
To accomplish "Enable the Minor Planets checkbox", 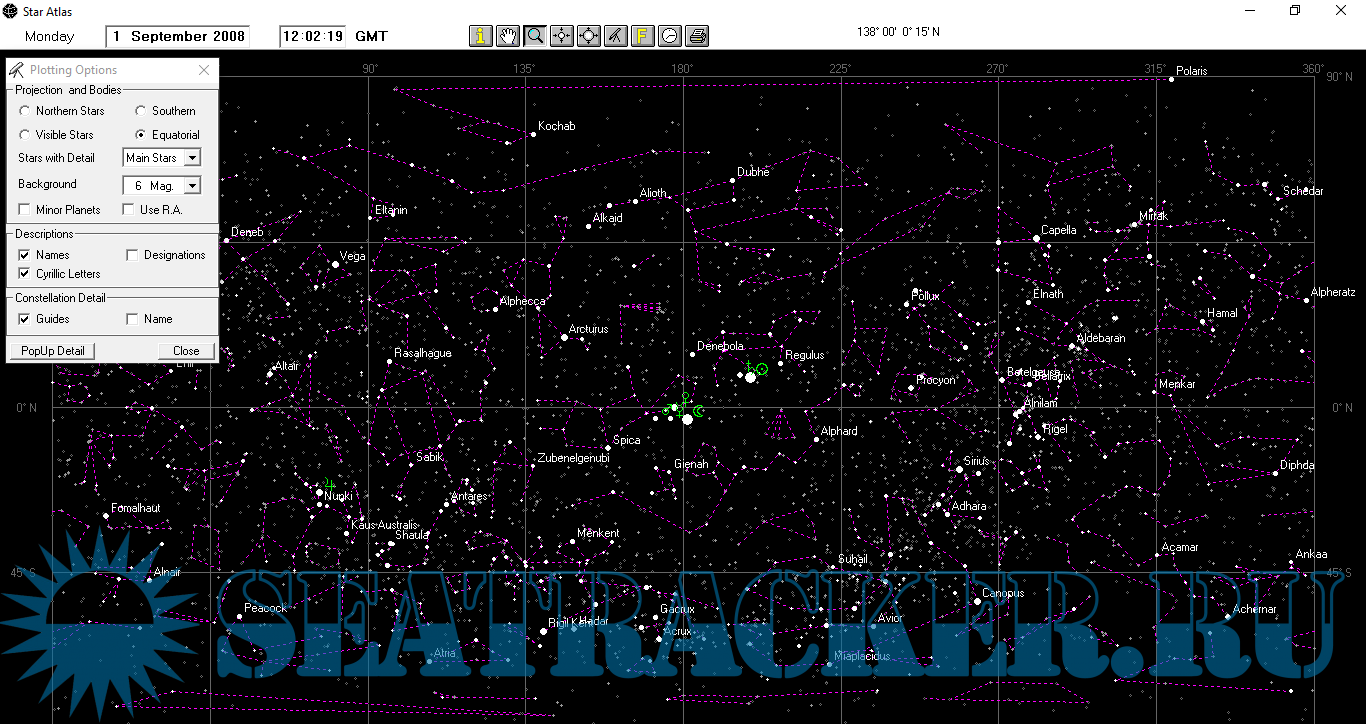I will [x=25, y=210].
